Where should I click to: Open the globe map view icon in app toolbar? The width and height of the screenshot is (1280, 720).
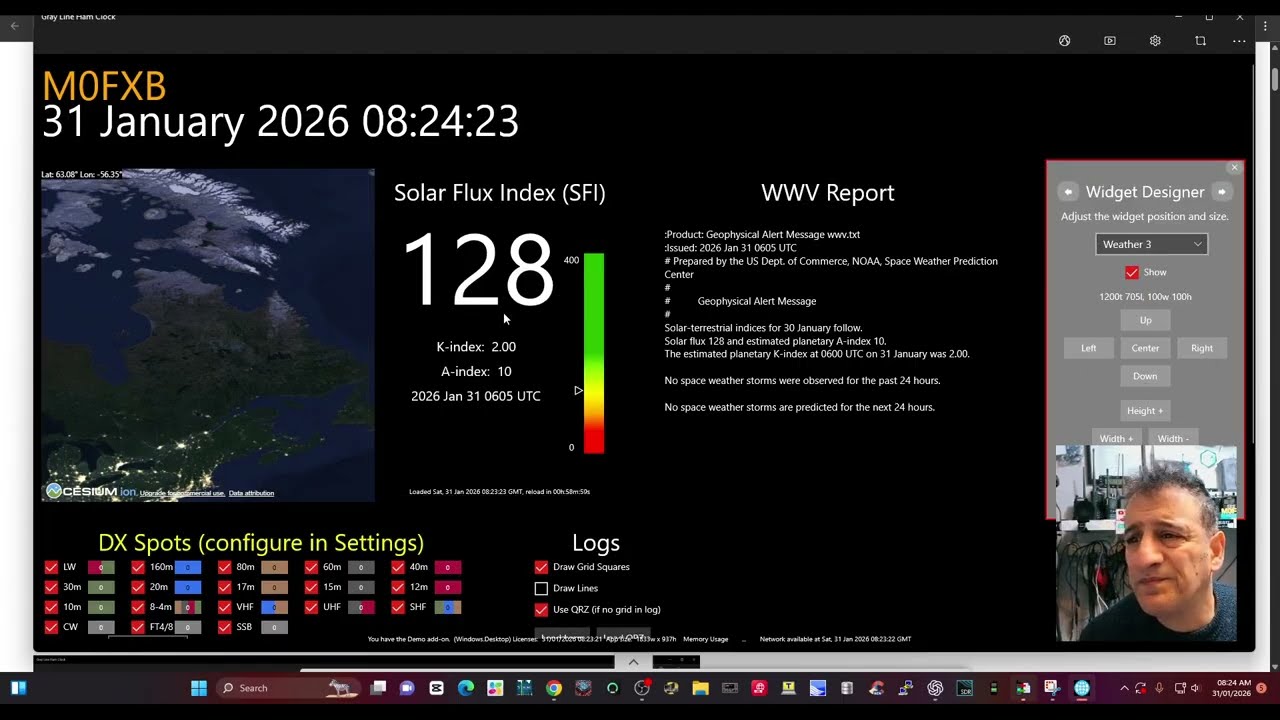1064,41
